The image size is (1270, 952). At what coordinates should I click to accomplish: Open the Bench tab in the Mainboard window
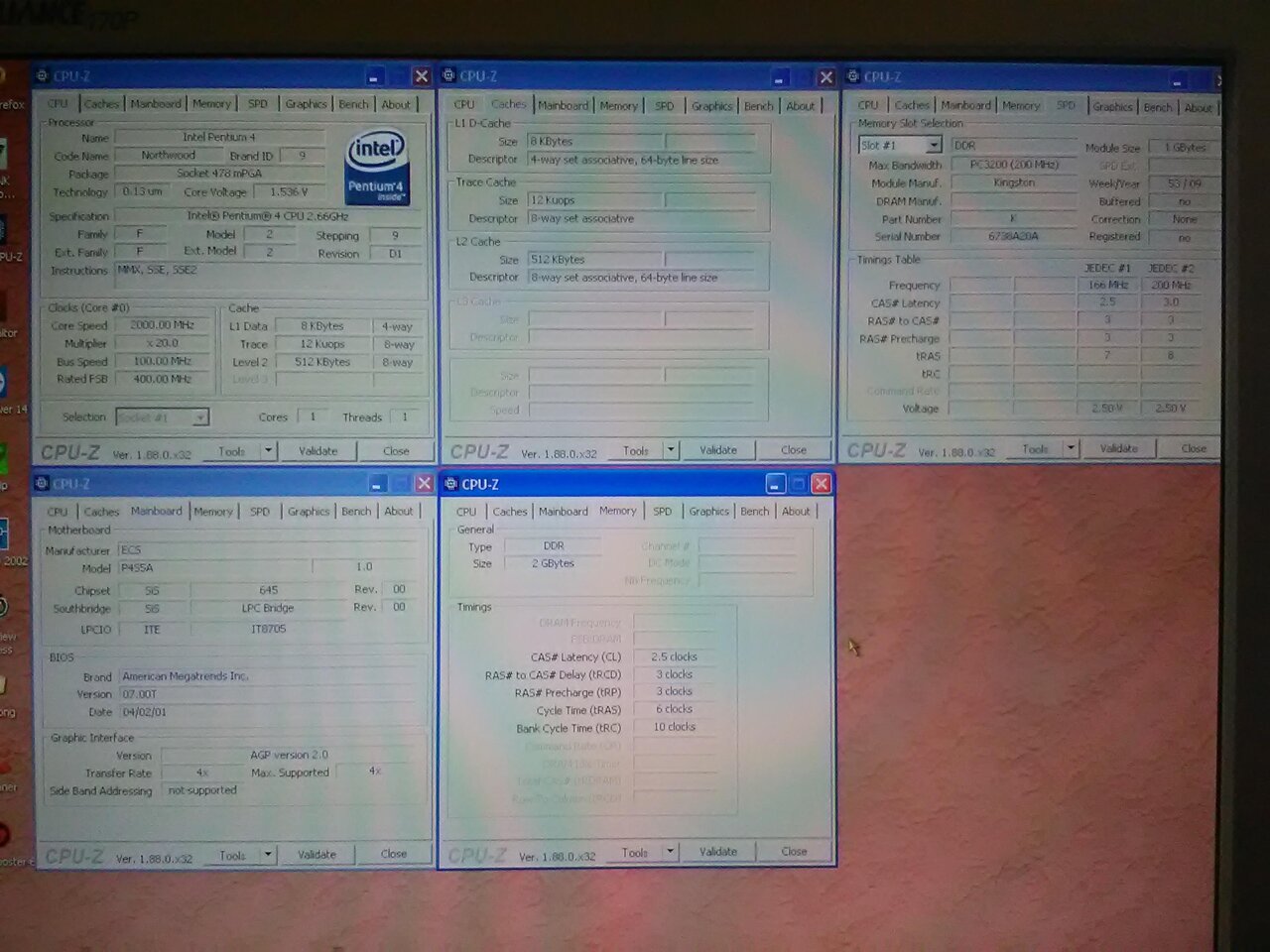(x=356, y=512)
